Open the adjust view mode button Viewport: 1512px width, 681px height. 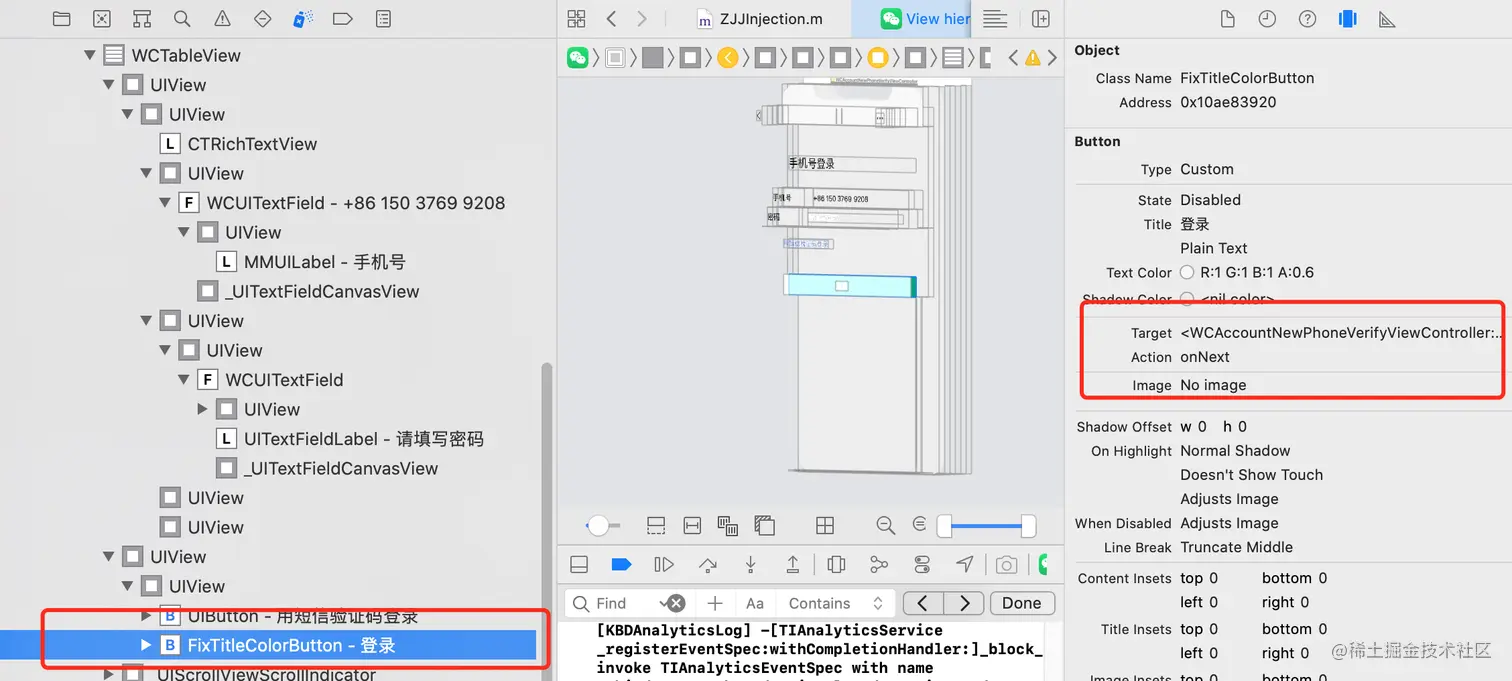click(728, 525)
